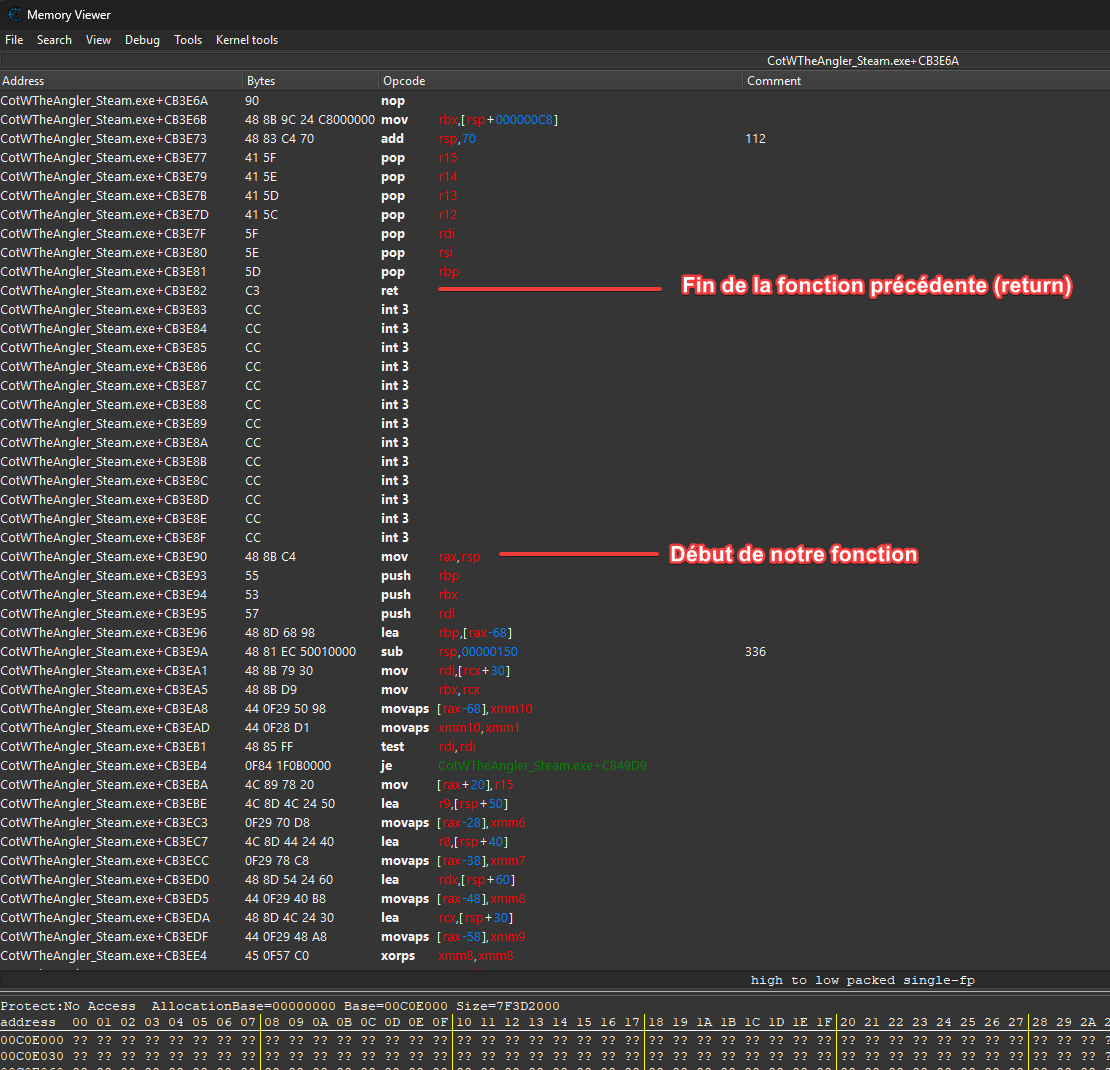This screenshot has height=1070, width=1110.
Task: Click the current address bar CotWTheAngler_Steam.exe+CB3E6A
Action: 862,61
